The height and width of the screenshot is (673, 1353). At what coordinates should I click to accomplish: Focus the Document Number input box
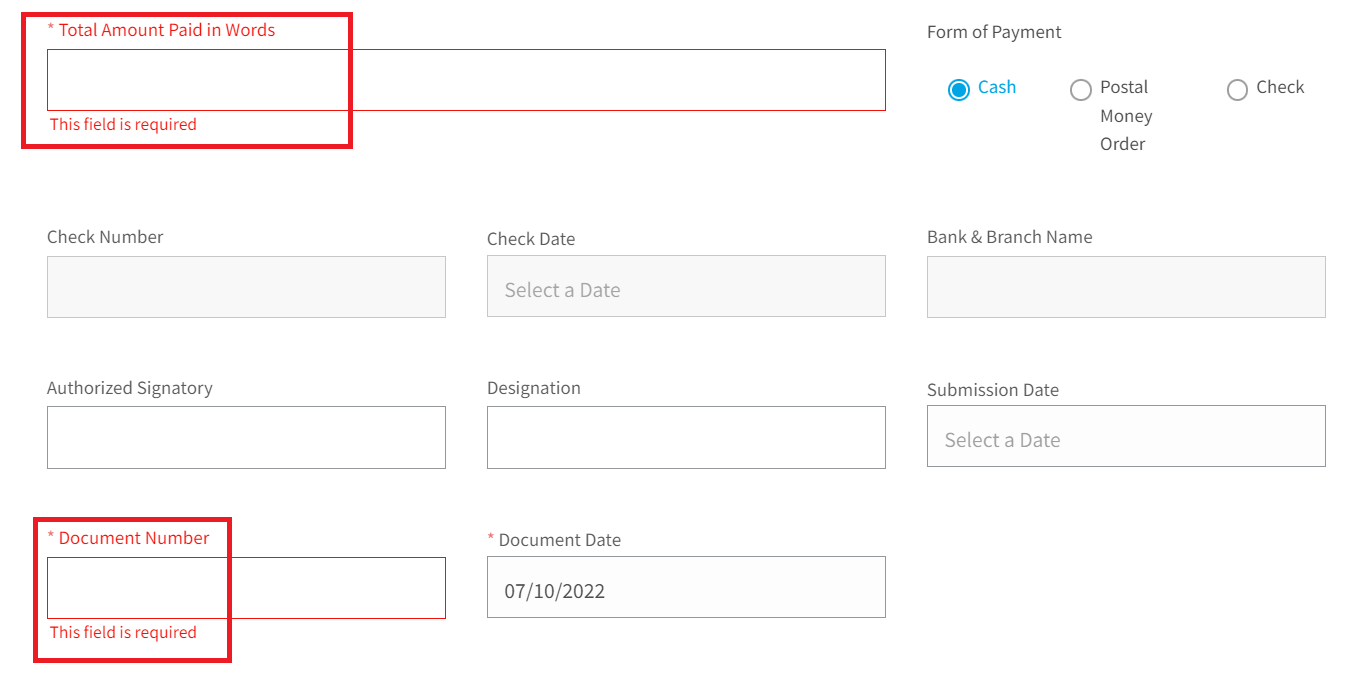246,588
